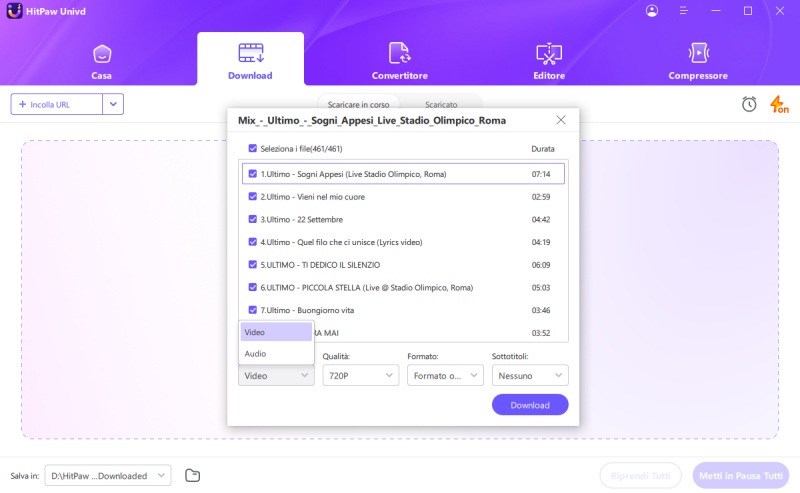Switch to the Convertitore tab
Viewport: 800px width, 493px height.
[399, 59]
